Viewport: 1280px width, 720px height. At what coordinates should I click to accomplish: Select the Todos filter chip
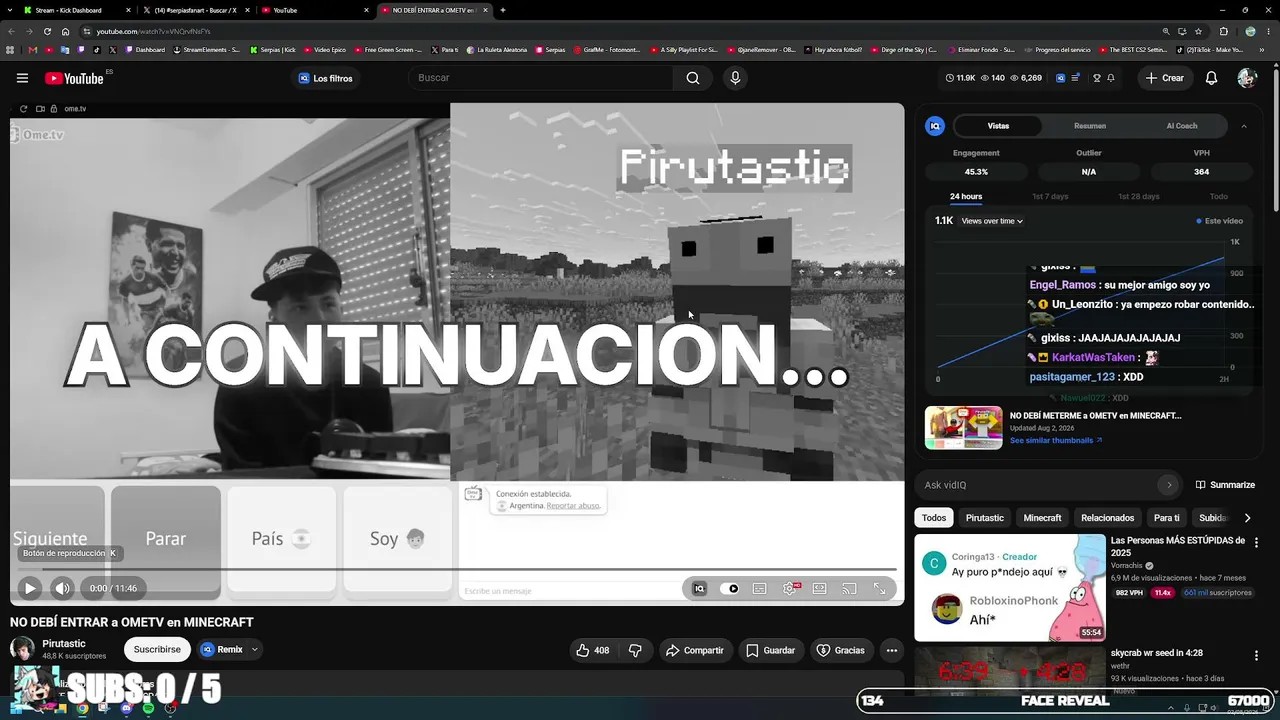tap(934, 518)
